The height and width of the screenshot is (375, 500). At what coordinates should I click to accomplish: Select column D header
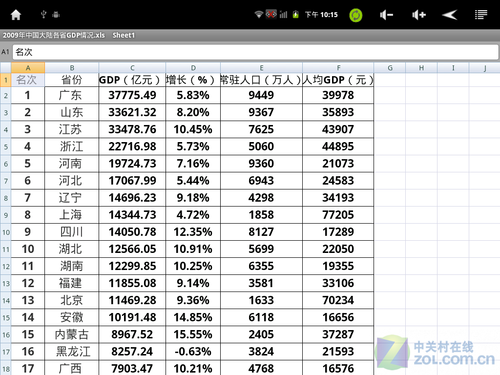coord(193,68)
